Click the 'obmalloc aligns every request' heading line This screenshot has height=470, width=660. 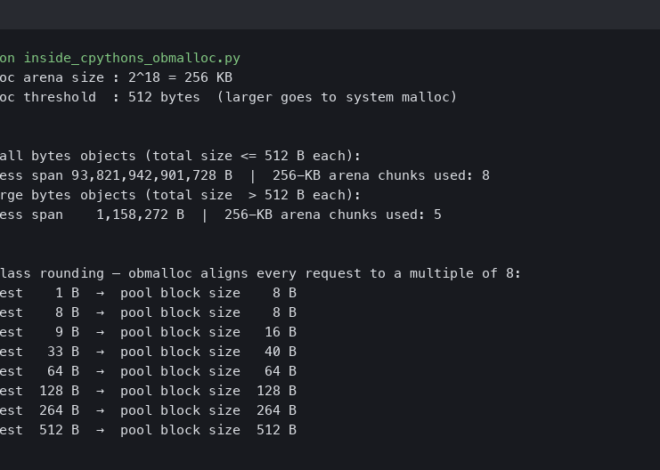pos(261,274)
